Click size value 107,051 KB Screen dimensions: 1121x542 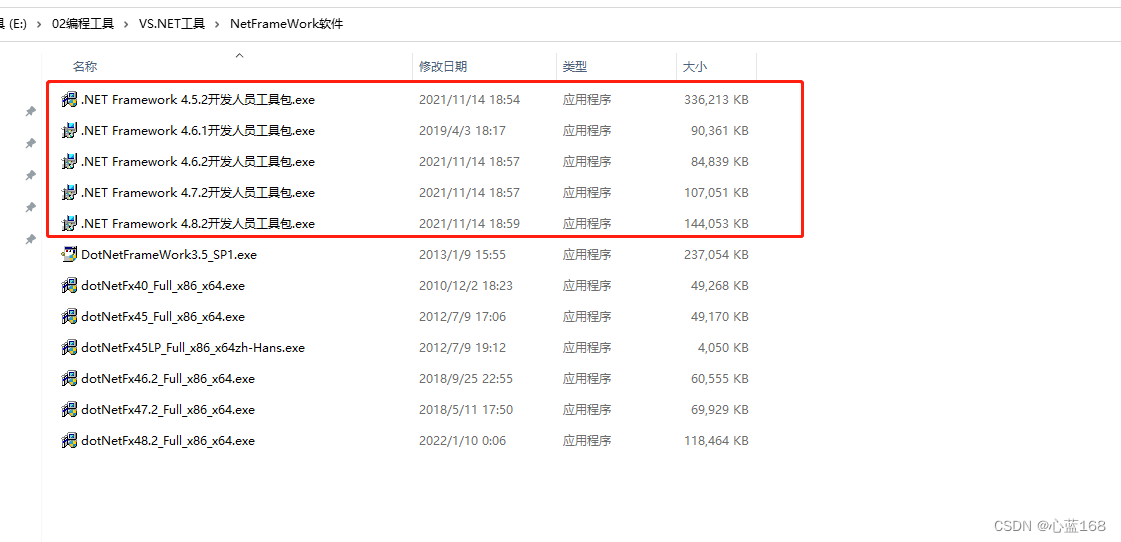click(x=716, y=192)
